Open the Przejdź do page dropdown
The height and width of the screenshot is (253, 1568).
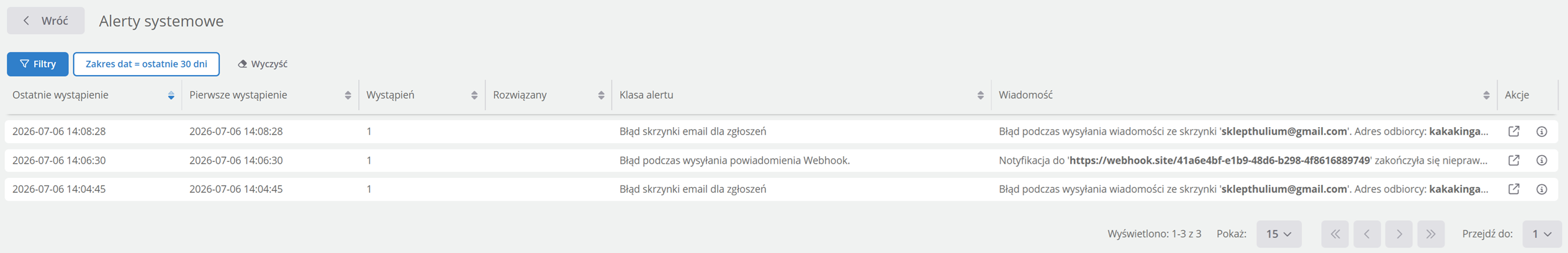(x=1542, y=234)
